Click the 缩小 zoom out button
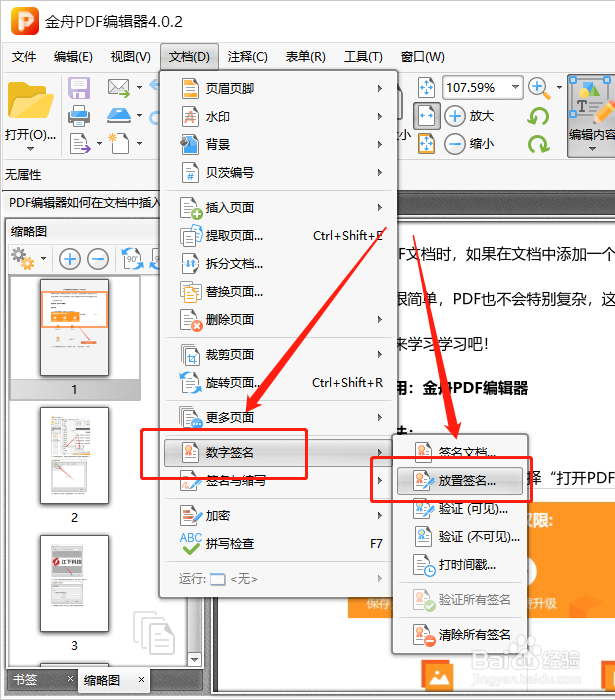Image resolution: width=615 pixels, height=700 pixels. [469, 144]
